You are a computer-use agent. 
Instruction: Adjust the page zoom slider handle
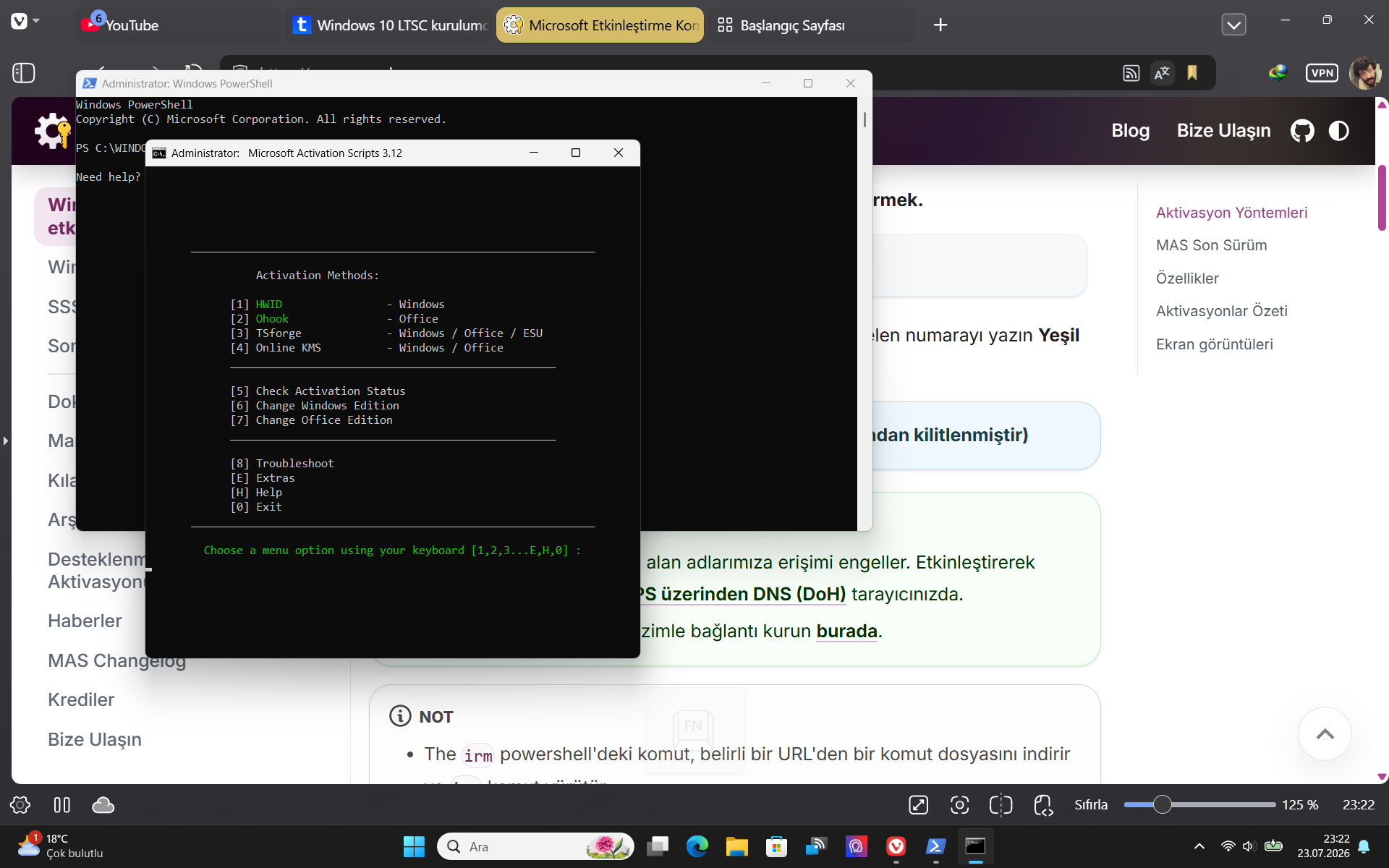pos(1162,804)
